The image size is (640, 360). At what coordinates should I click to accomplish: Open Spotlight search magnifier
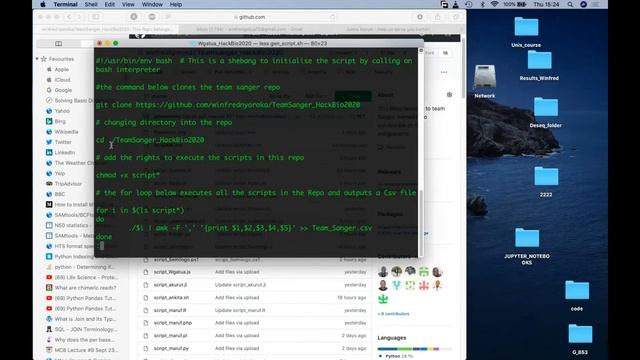[570, 4]
